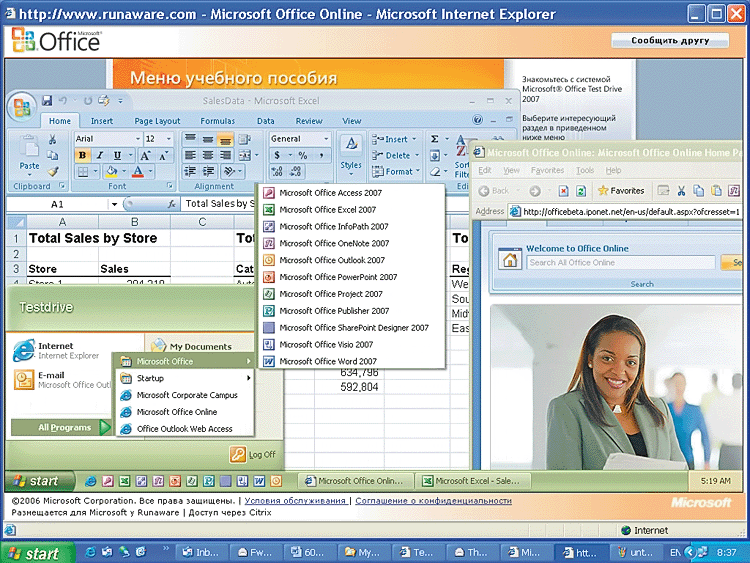This screenshot has height=563, width=750.
Task: Open the Соглашение о конфиденциальности link
Action: click(433, 501)
